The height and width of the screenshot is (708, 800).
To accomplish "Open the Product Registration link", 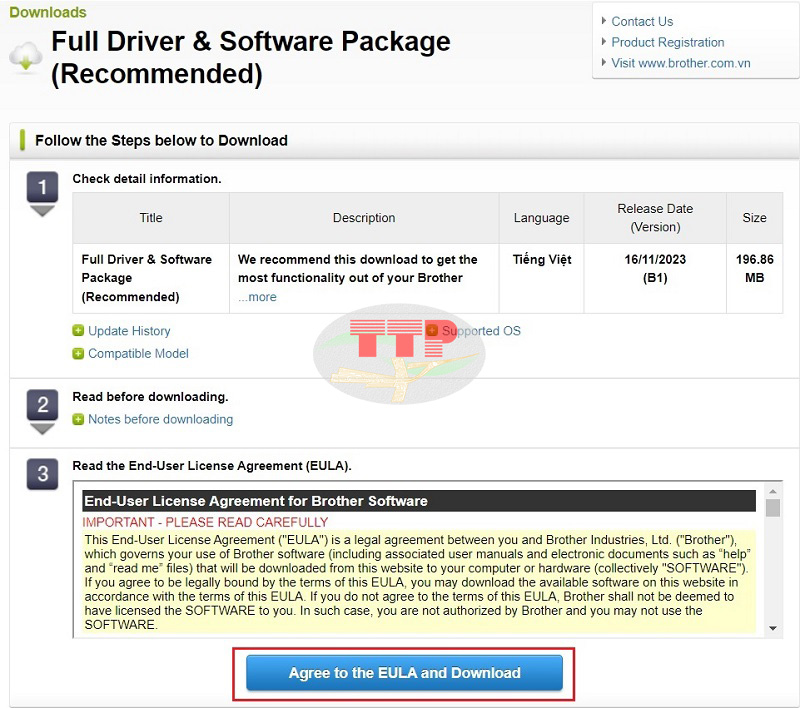I will click(x=667, y=42).
